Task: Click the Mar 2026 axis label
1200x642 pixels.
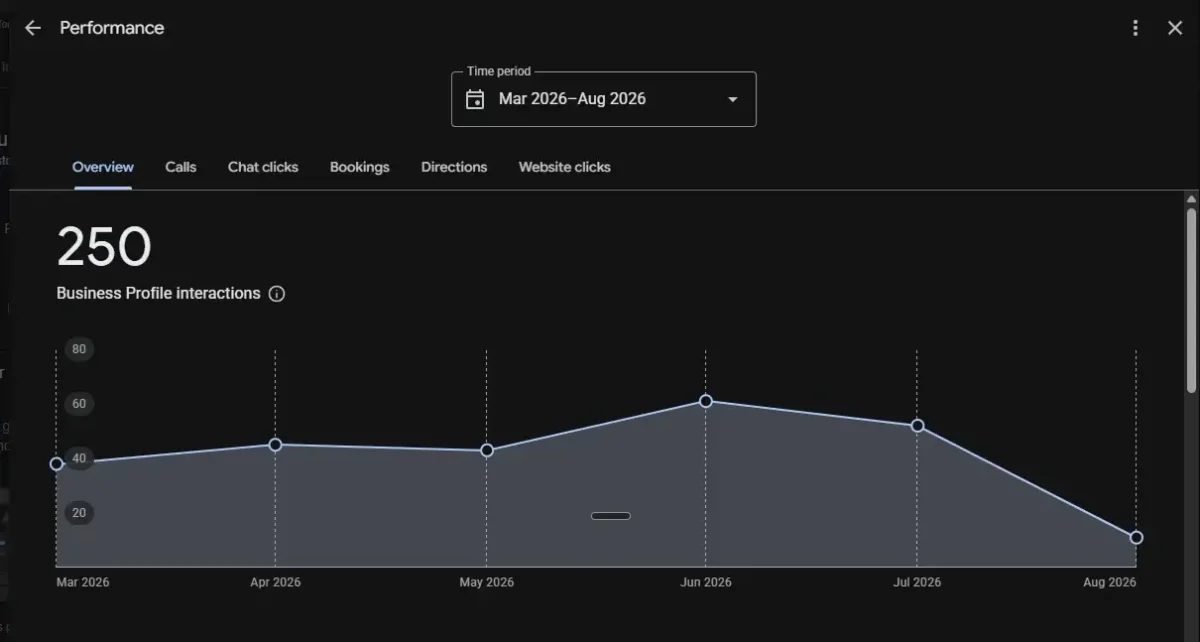Action: (x=83, y=583)
